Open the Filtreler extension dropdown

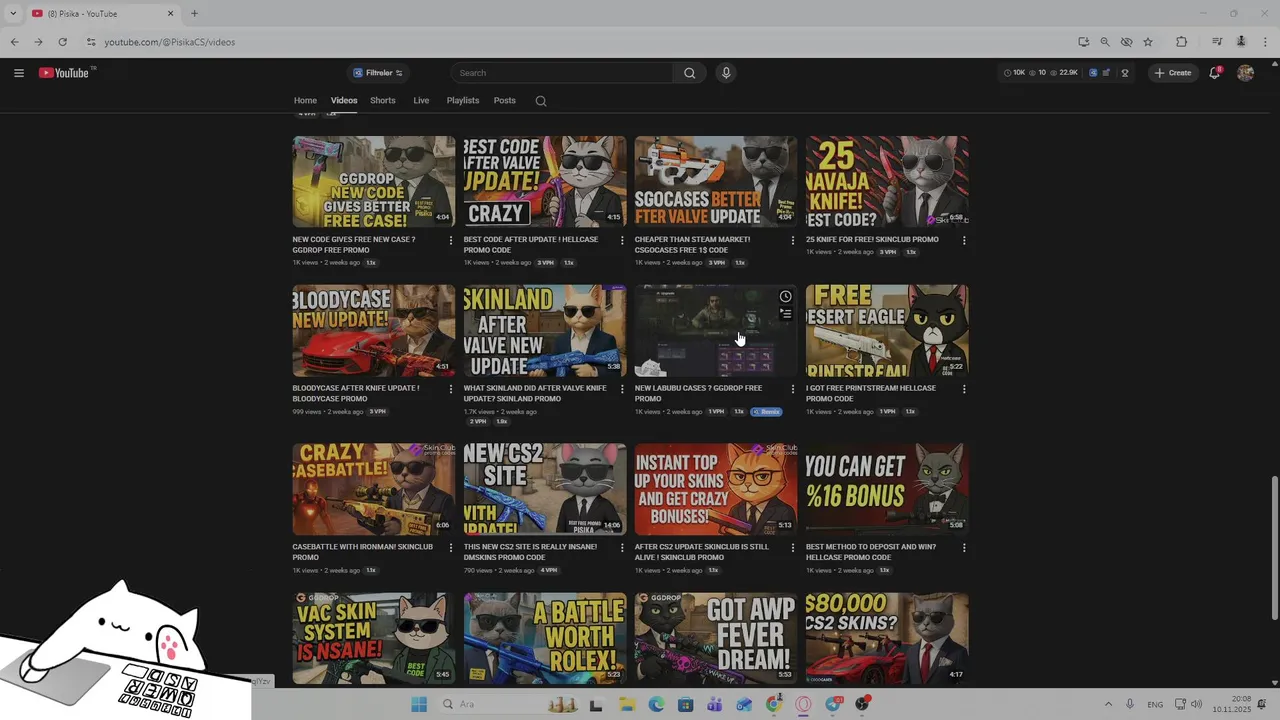coord(378,73)
